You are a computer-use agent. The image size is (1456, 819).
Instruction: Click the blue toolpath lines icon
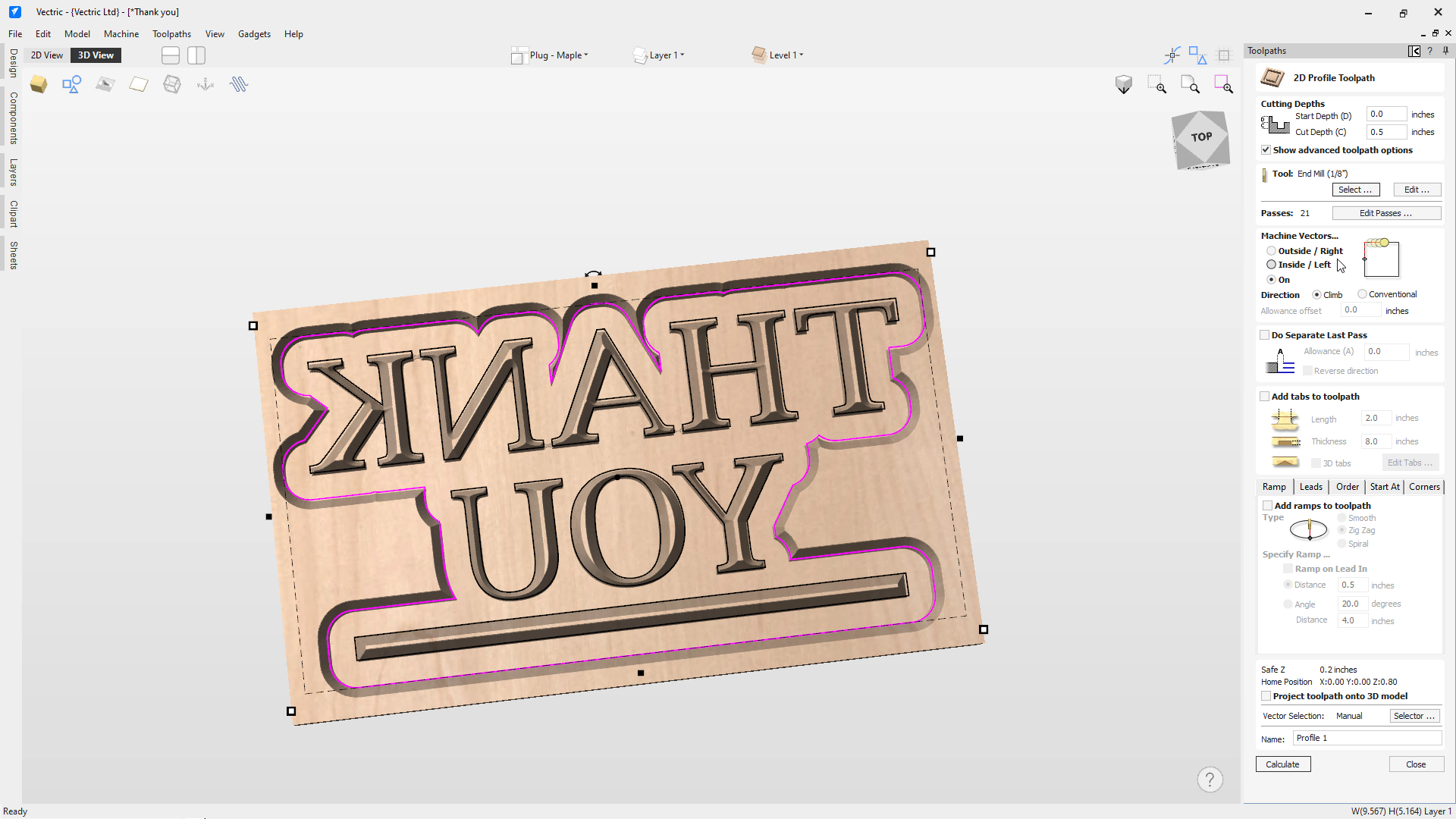[239, 84]
